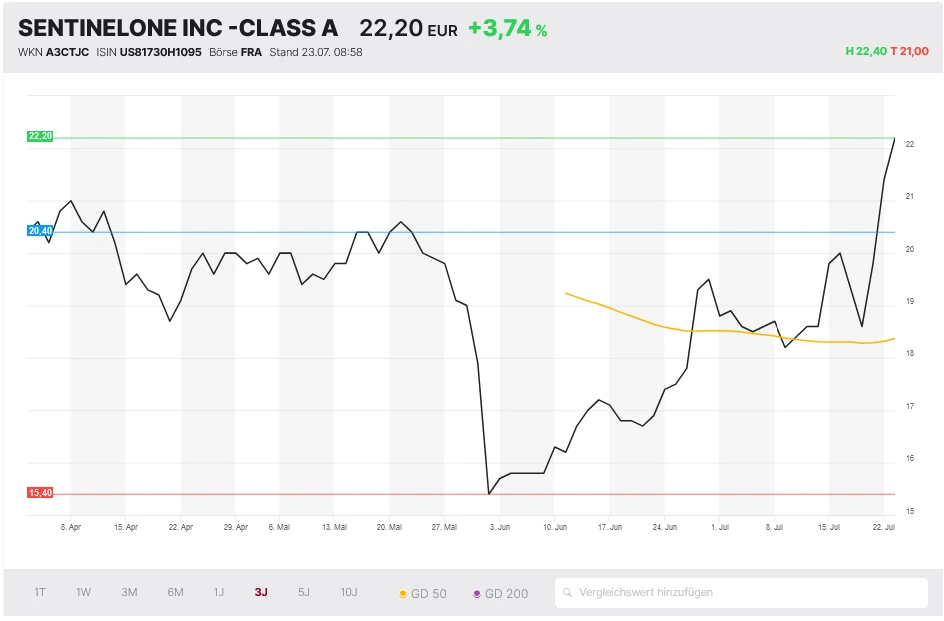944x621 pixels.
Task: Select the 3M time range
Action: [129, 592]
